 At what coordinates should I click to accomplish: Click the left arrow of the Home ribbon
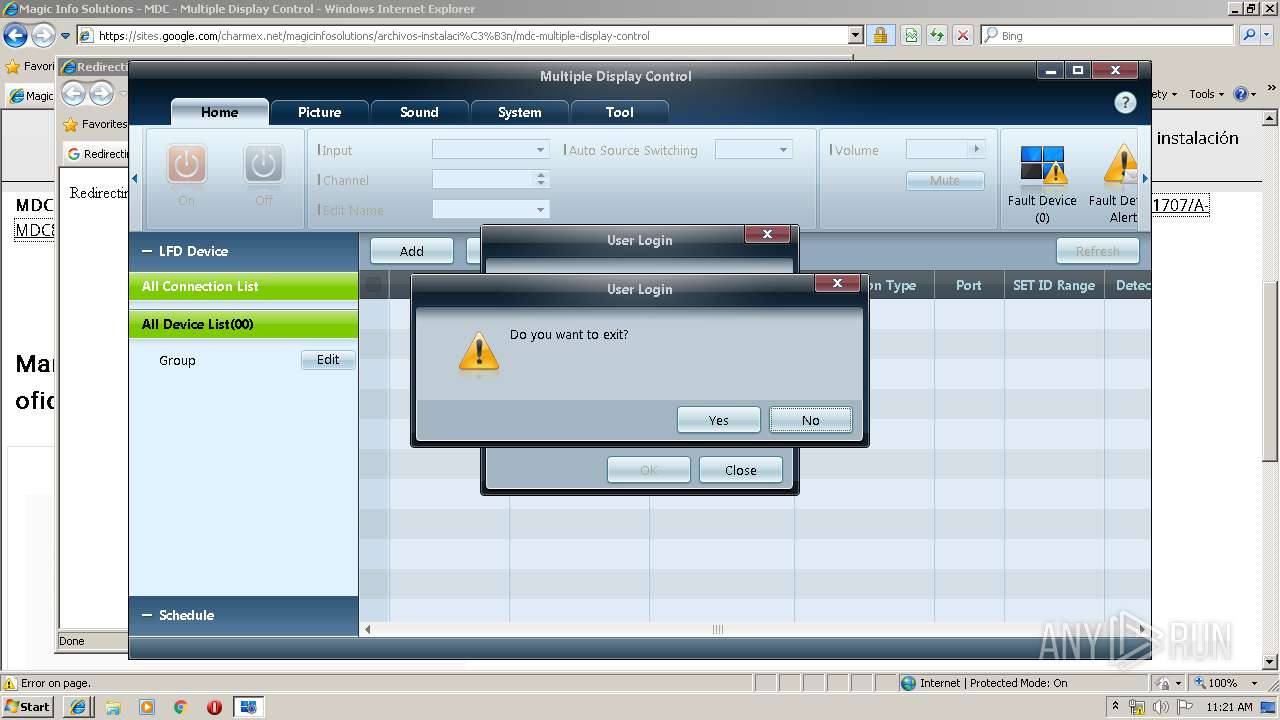coord(136,179)
